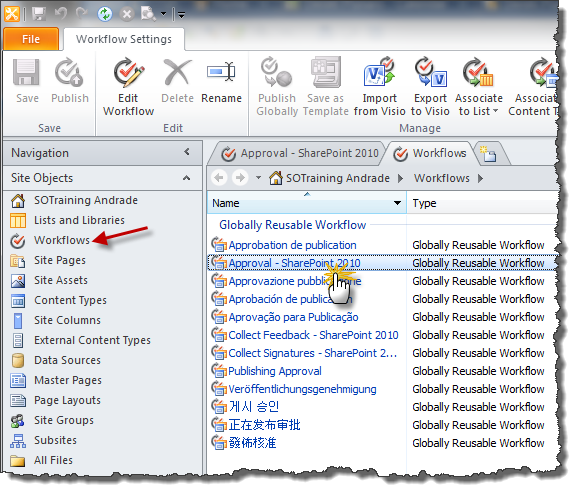Screen dimensions: 577x492
Task: Click the Forward navigation arrow
Action: [240, 178]
